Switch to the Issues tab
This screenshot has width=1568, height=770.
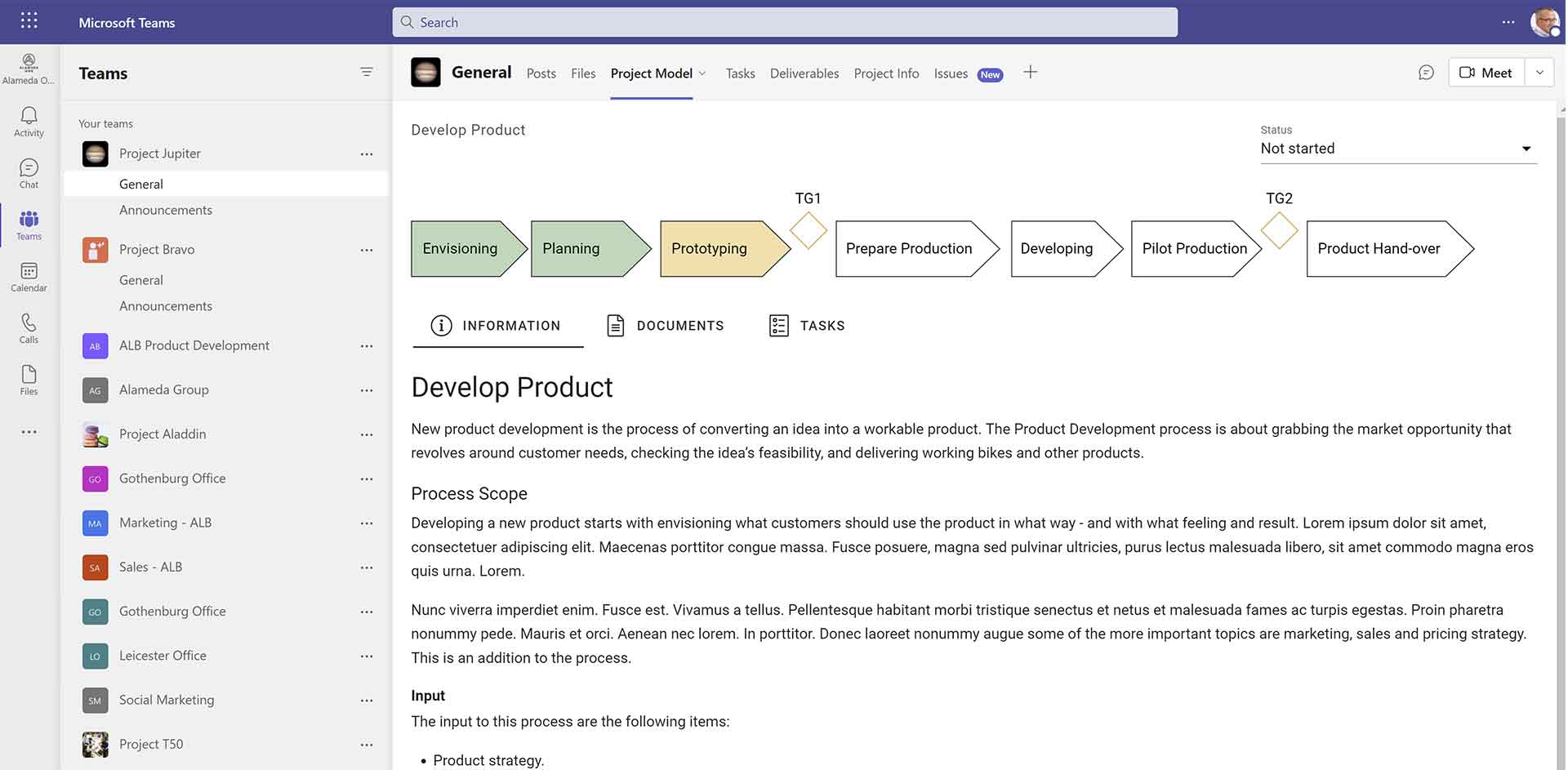pos(951,73)
